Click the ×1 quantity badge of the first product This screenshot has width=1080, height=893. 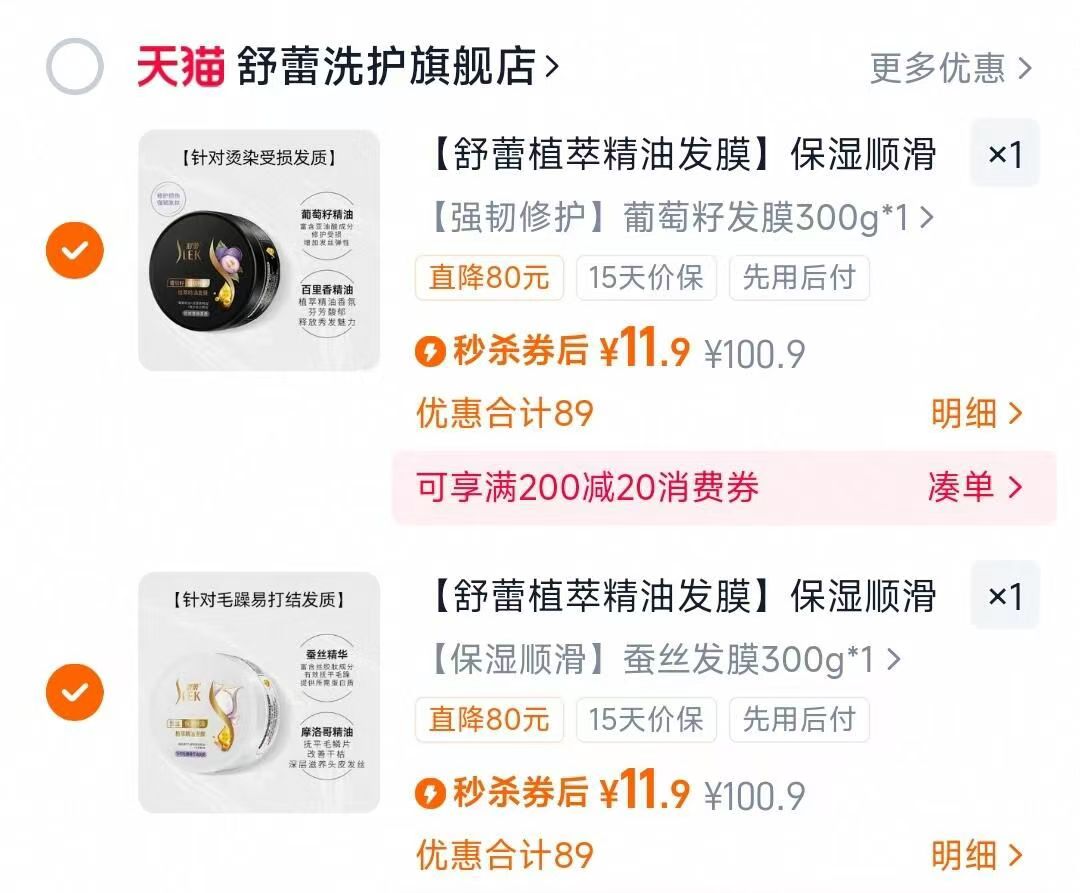click(x=1005, y=153)
